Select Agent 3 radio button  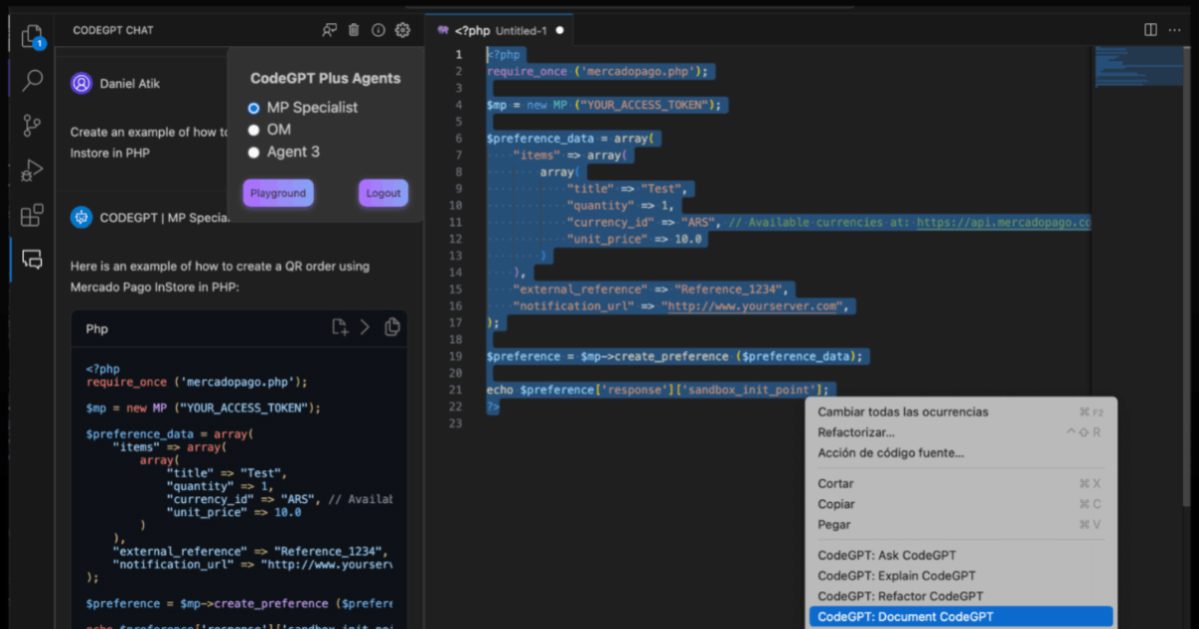click(254, 152)
